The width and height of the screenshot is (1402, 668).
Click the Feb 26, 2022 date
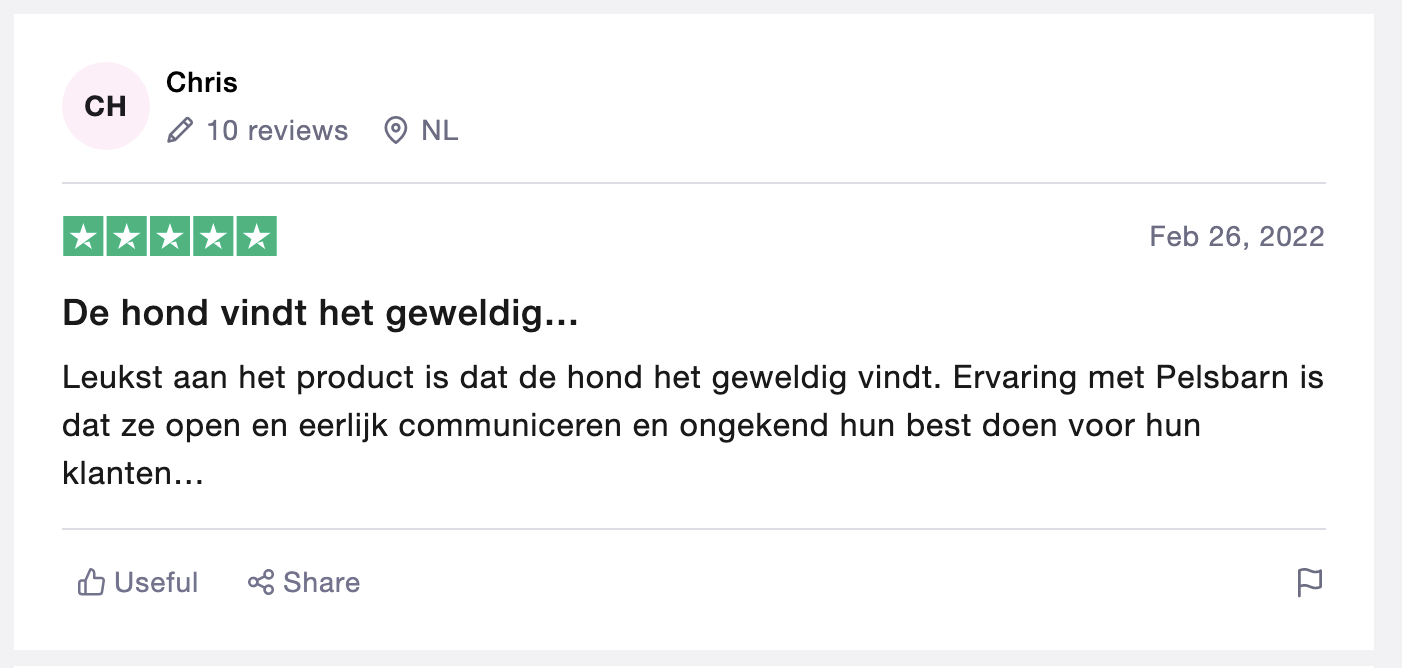coord(1237,237)
